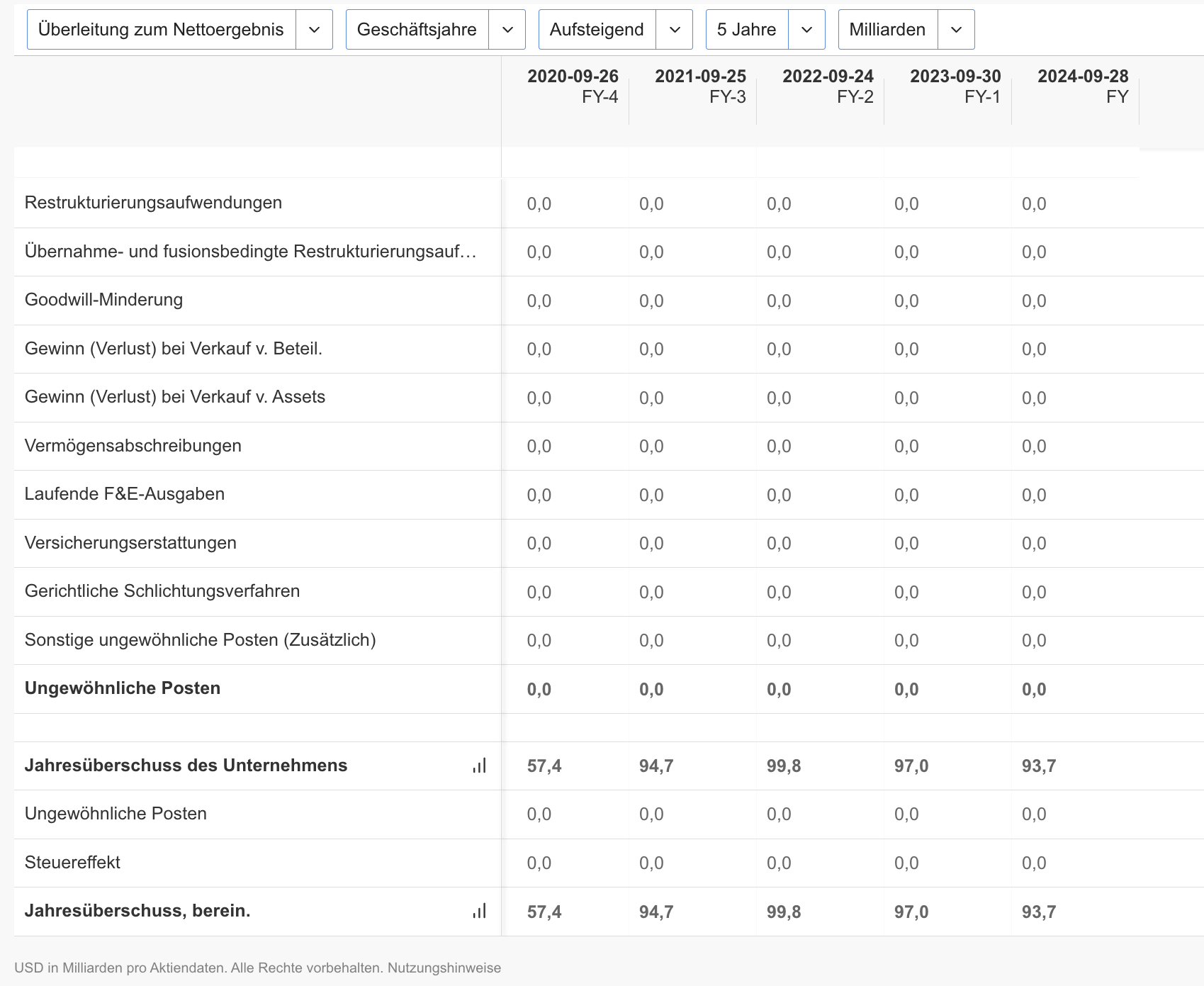Click the USD in Milliarden footer note
1204x986 pixels.
pyautogui.click(x=257, y=968)
